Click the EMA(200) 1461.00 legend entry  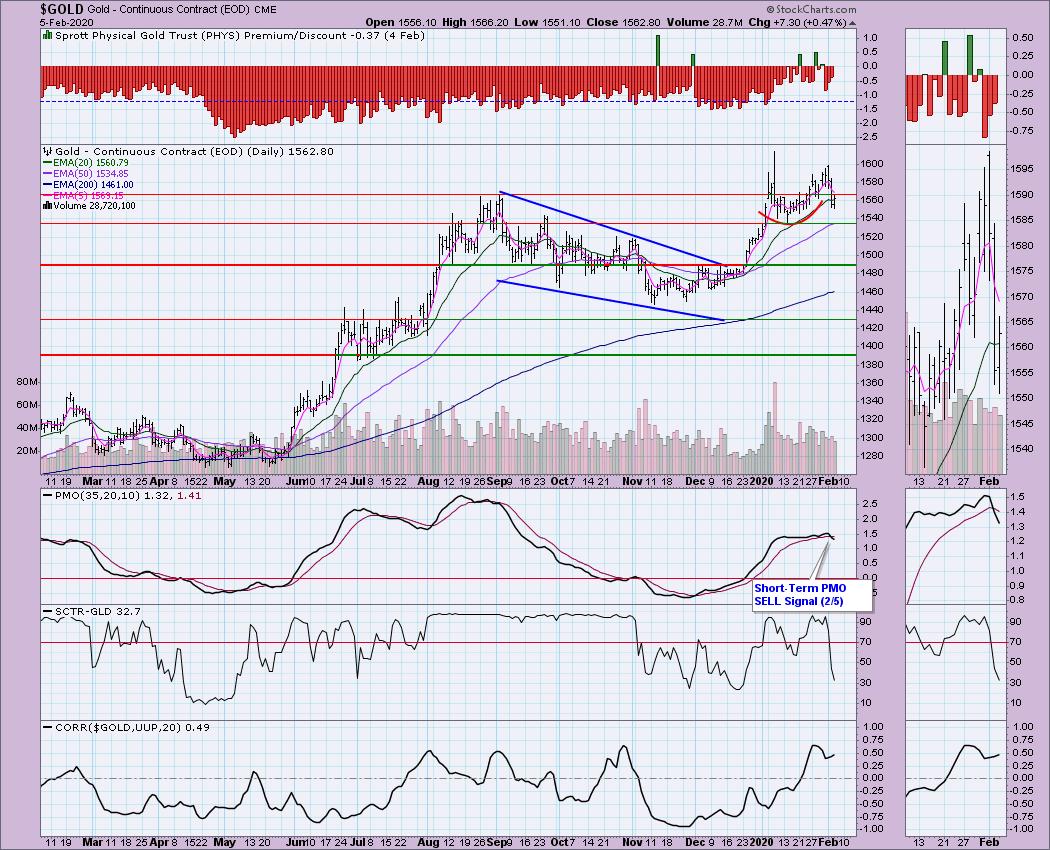coord(87,184)
